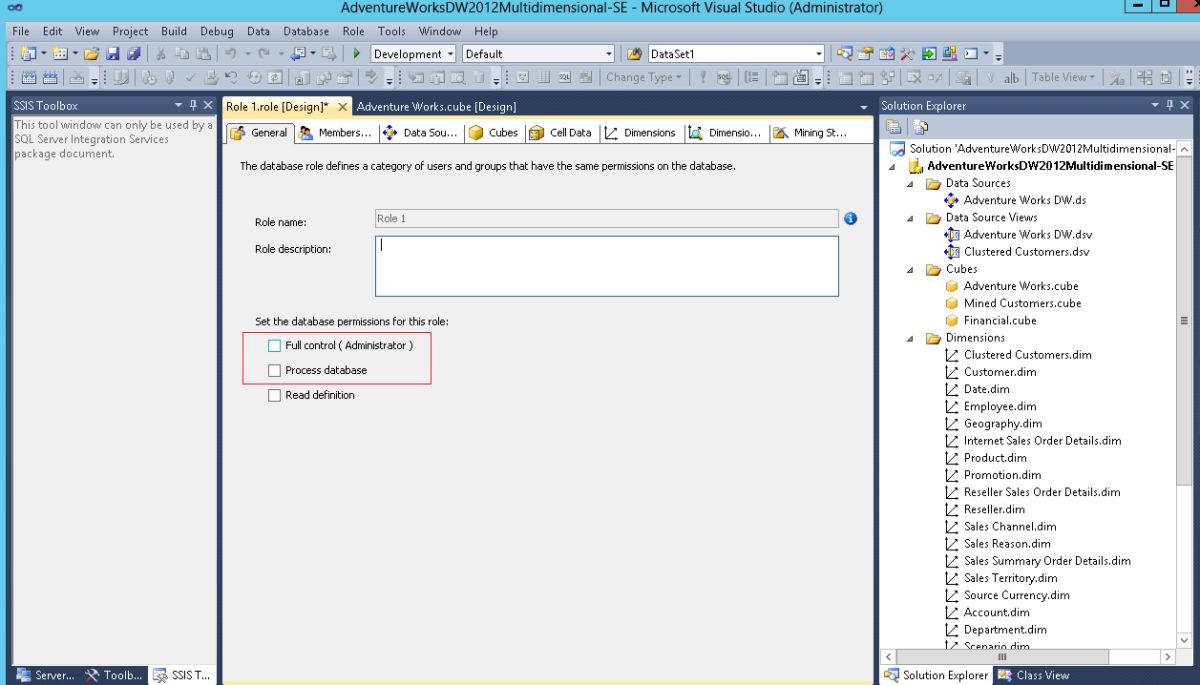Click the role name info icon

(851, 219)
